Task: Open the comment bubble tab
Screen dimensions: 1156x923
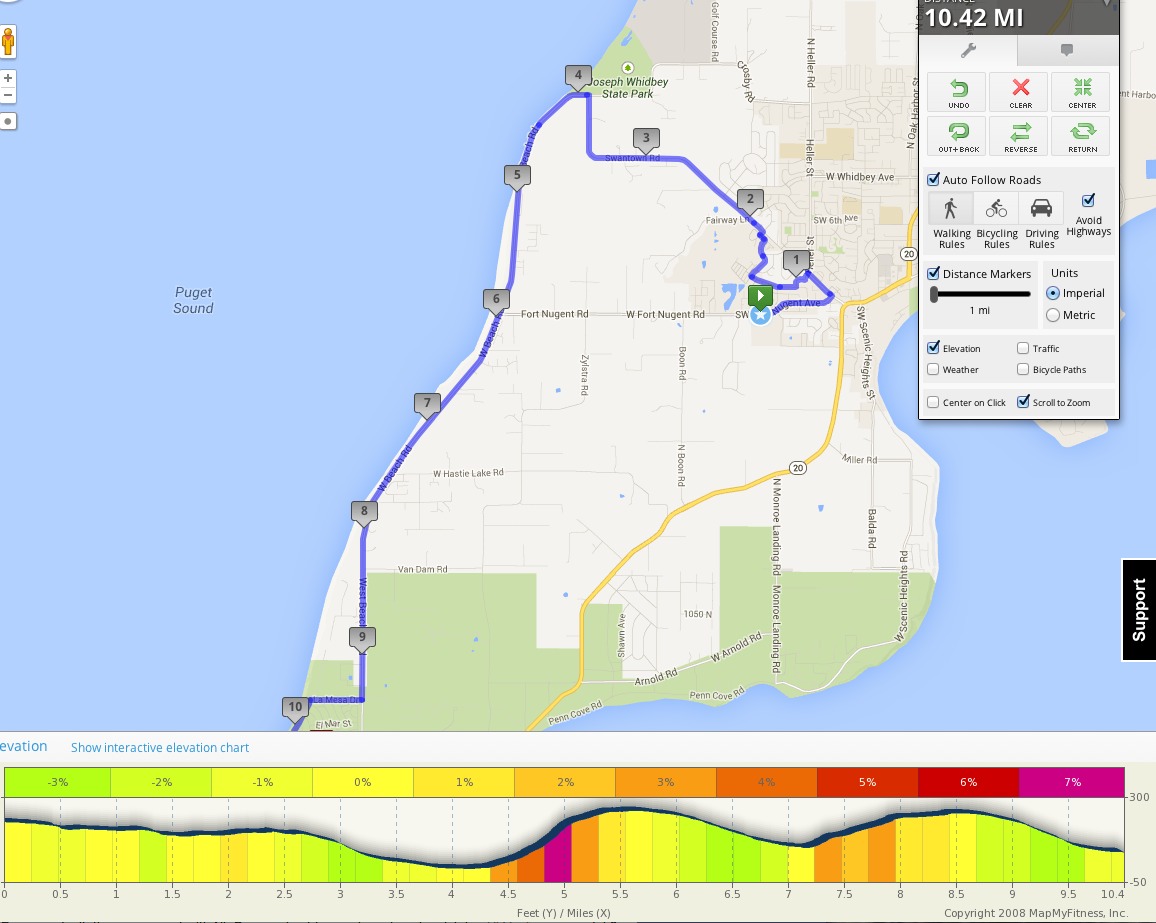Action: [x=1066, y=50]
